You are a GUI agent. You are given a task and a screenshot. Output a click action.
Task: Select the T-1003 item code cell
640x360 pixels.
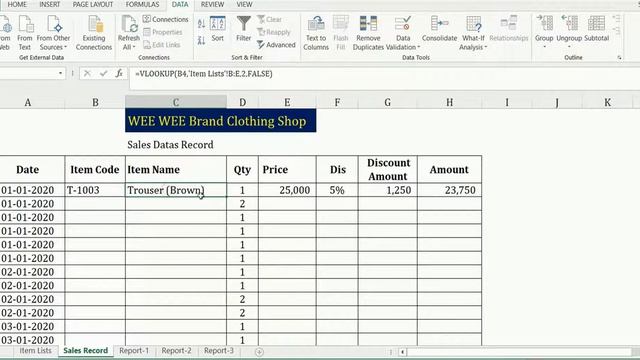[95, 190]
